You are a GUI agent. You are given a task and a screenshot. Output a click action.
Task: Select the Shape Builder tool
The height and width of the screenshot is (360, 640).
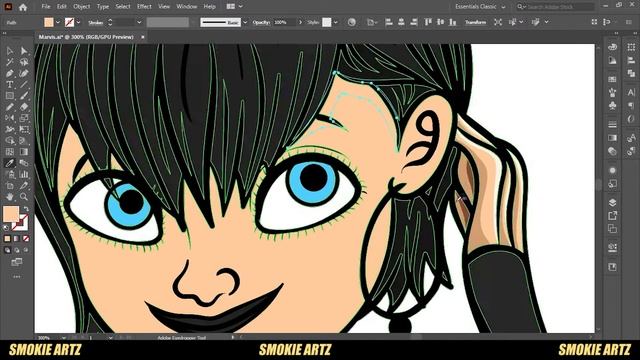10,141
